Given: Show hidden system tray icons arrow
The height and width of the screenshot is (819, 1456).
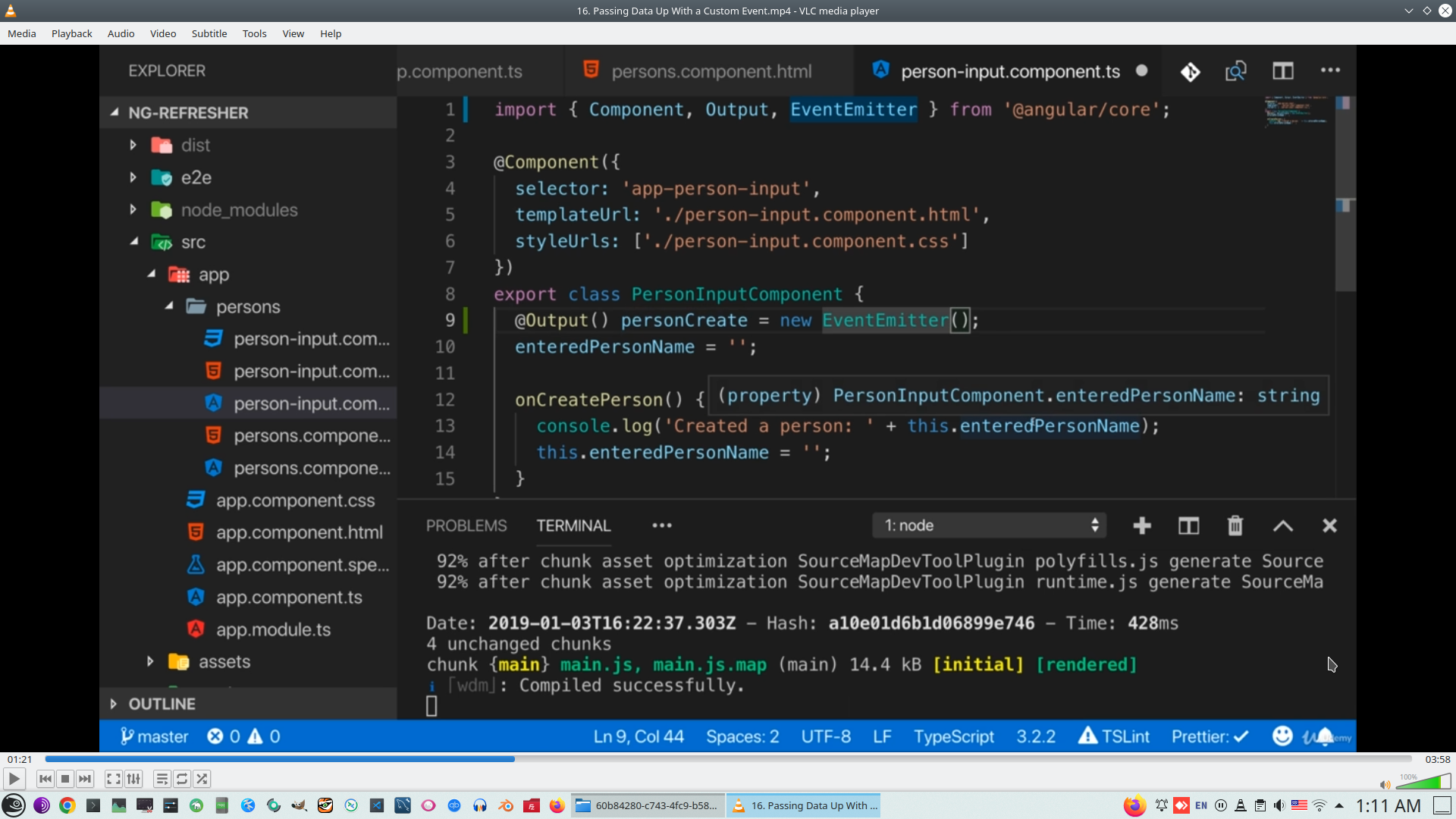Looking at the screenshot, I should coord(1339,805).
